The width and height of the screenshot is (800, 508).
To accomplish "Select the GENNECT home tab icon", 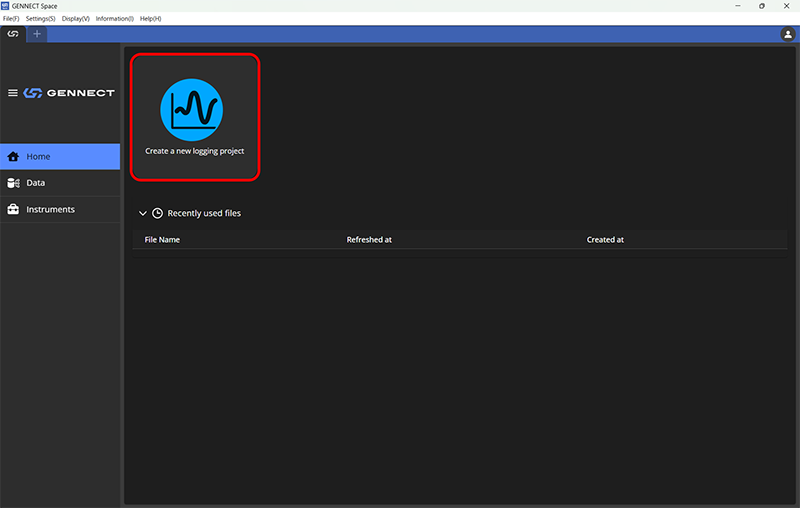I will [x=13, y=34].
